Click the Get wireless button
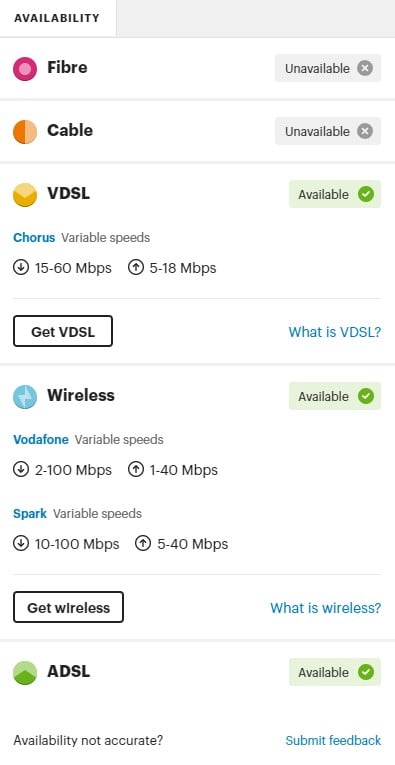The width and height of the screenshot is (395, 765). click(68, 607)
